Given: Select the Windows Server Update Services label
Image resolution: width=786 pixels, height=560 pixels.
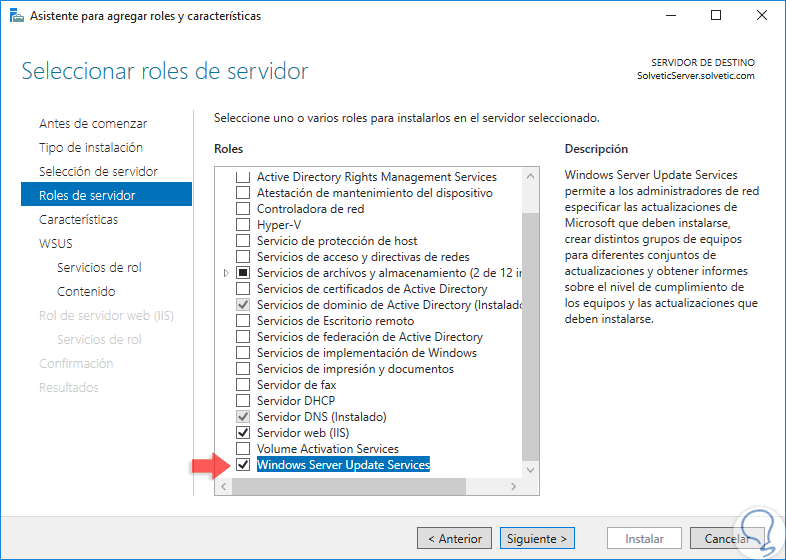Looking at the screenshot, I should click(x=343, y=465).
